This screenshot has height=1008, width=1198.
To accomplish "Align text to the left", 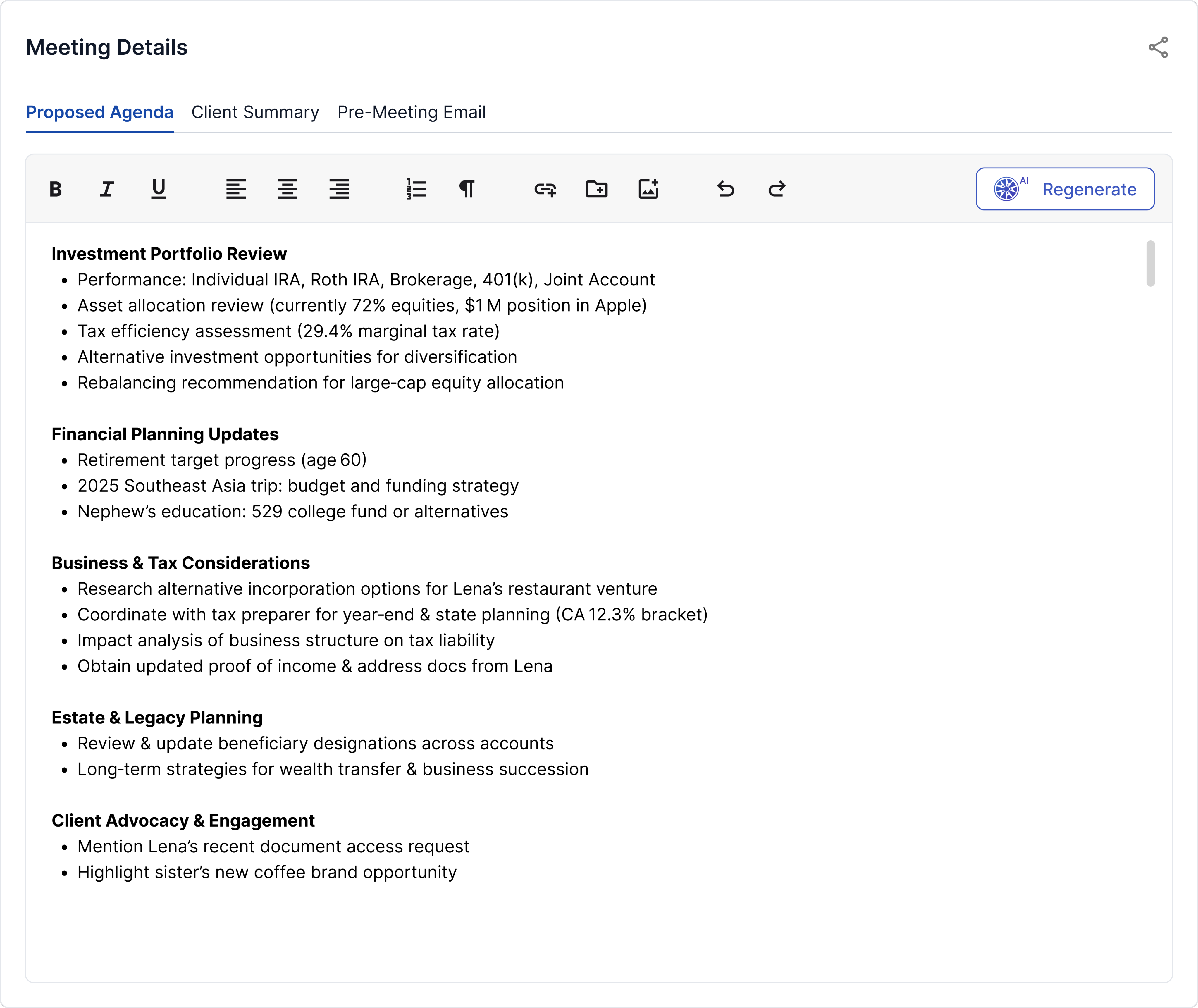I will (x=236, y=189).
